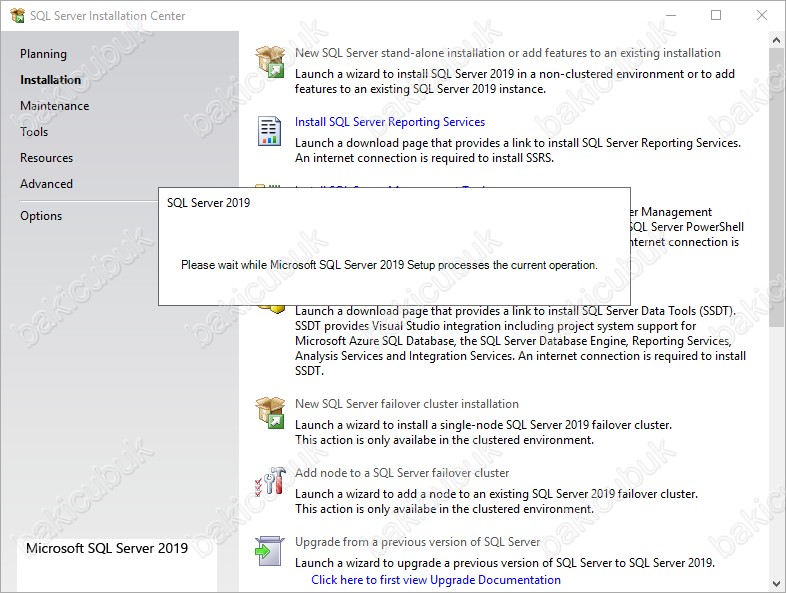
Task: Show the Resources section
Action: click(47, 158)
